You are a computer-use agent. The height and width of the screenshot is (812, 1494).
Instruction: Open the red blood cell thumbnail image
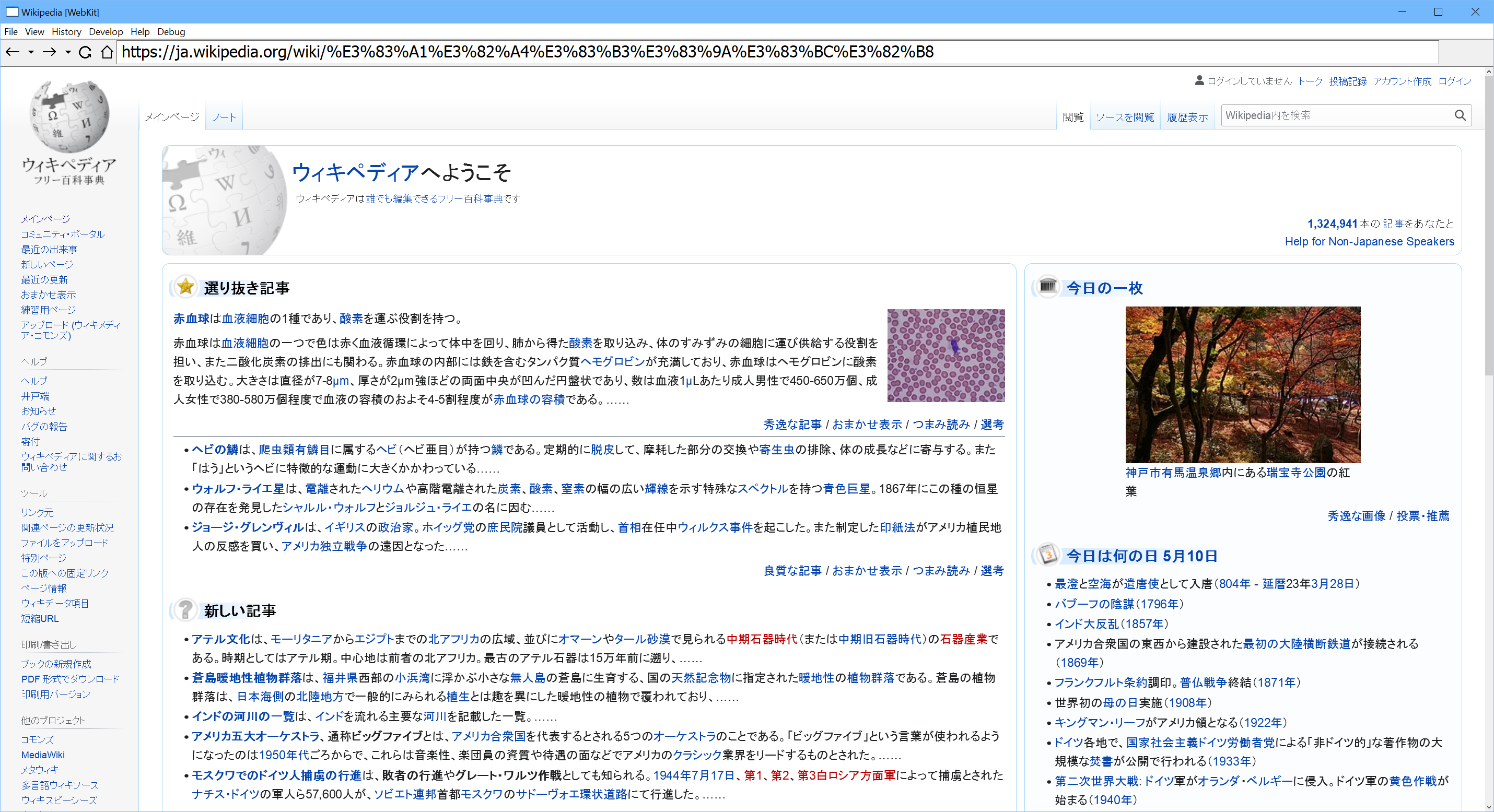(946, 355)
